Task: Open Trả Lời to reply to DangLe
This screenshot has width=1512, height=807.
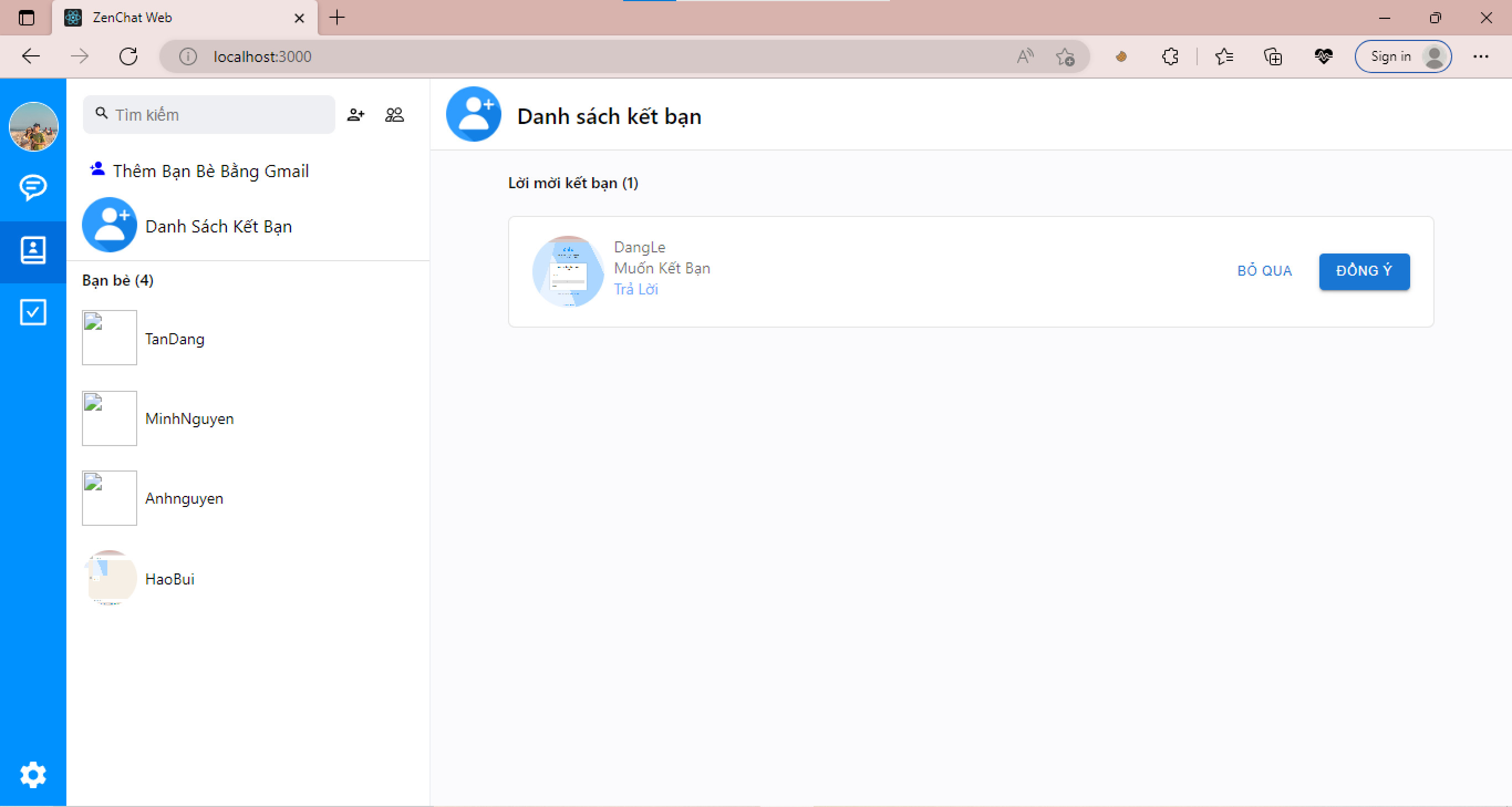Action: coord(636,289)
